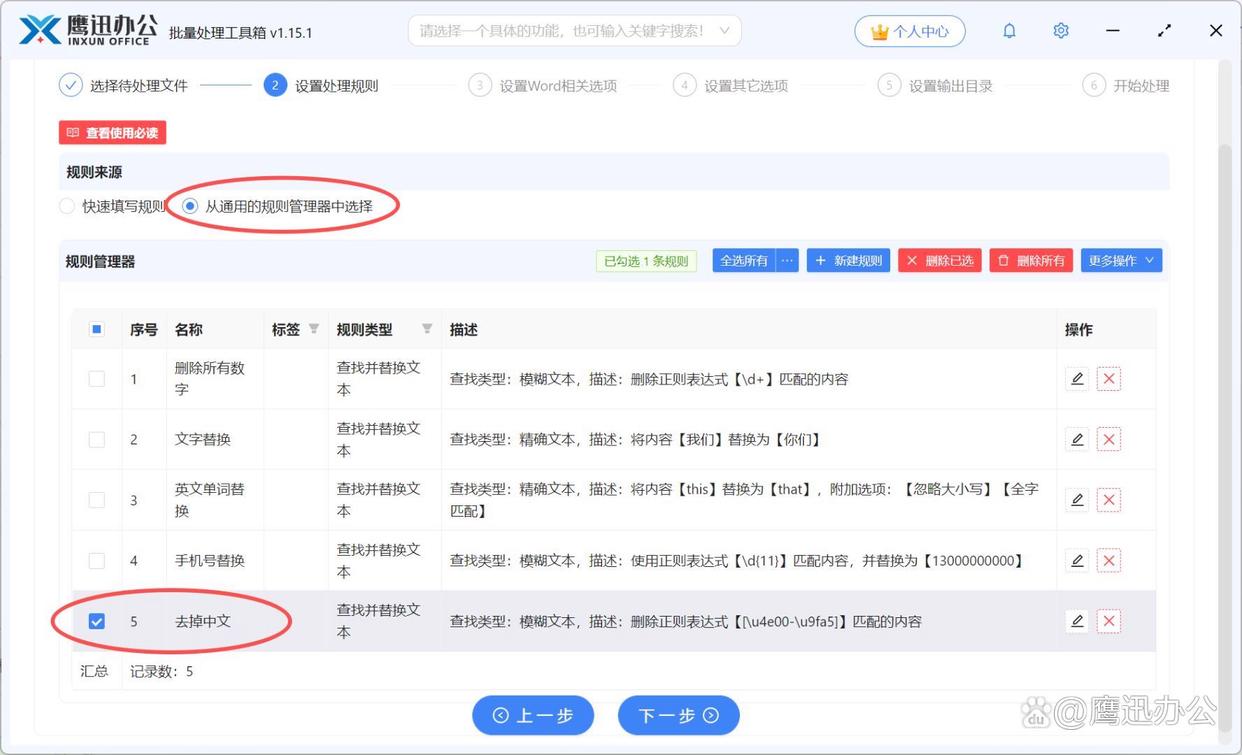Edit rule 手机号替换 with pencil icon
The width and height of the screenshot is (1242, 755).
pyautogui.click(x=1077, y=561)
